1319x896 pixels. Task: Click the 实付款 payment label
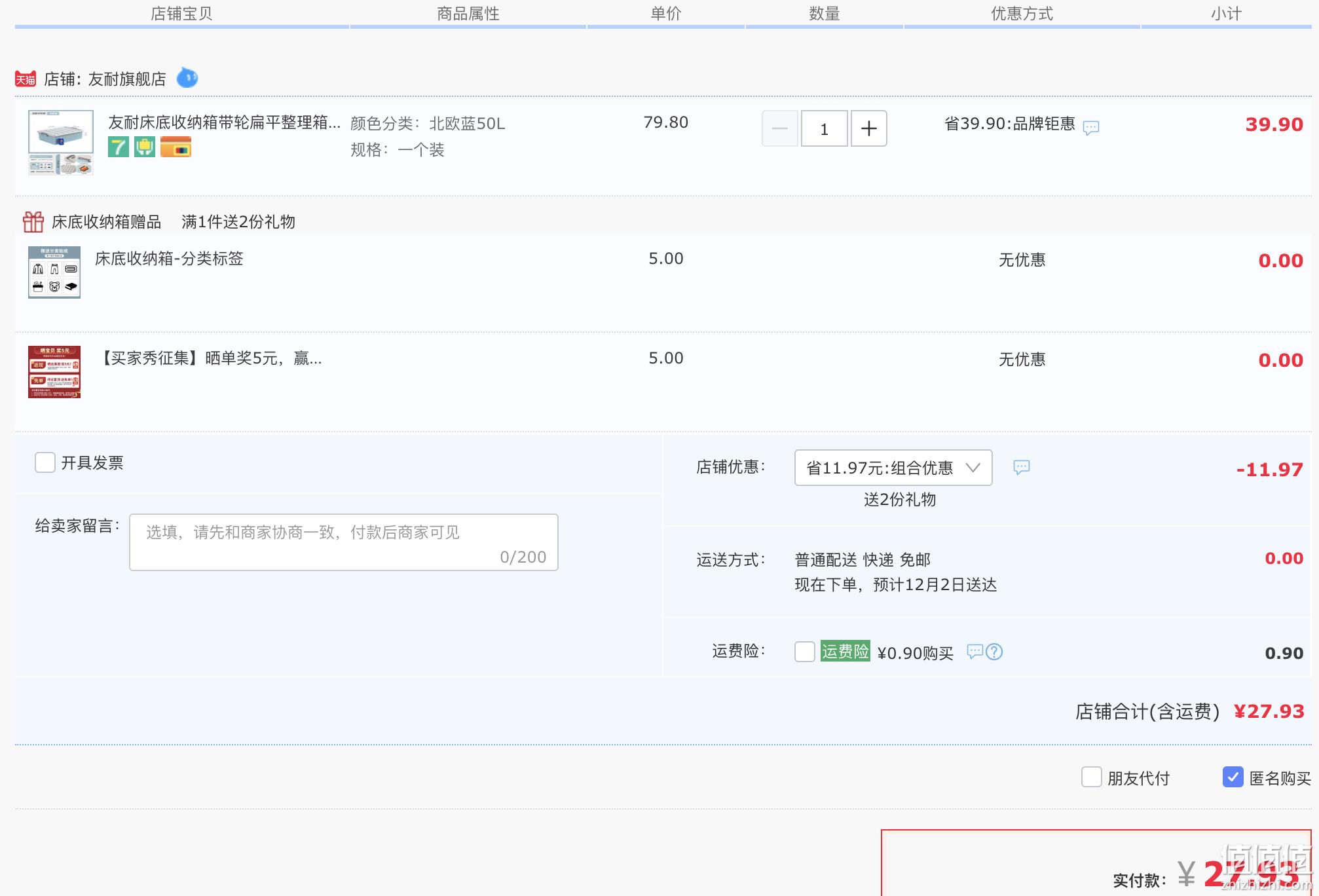1140,880
